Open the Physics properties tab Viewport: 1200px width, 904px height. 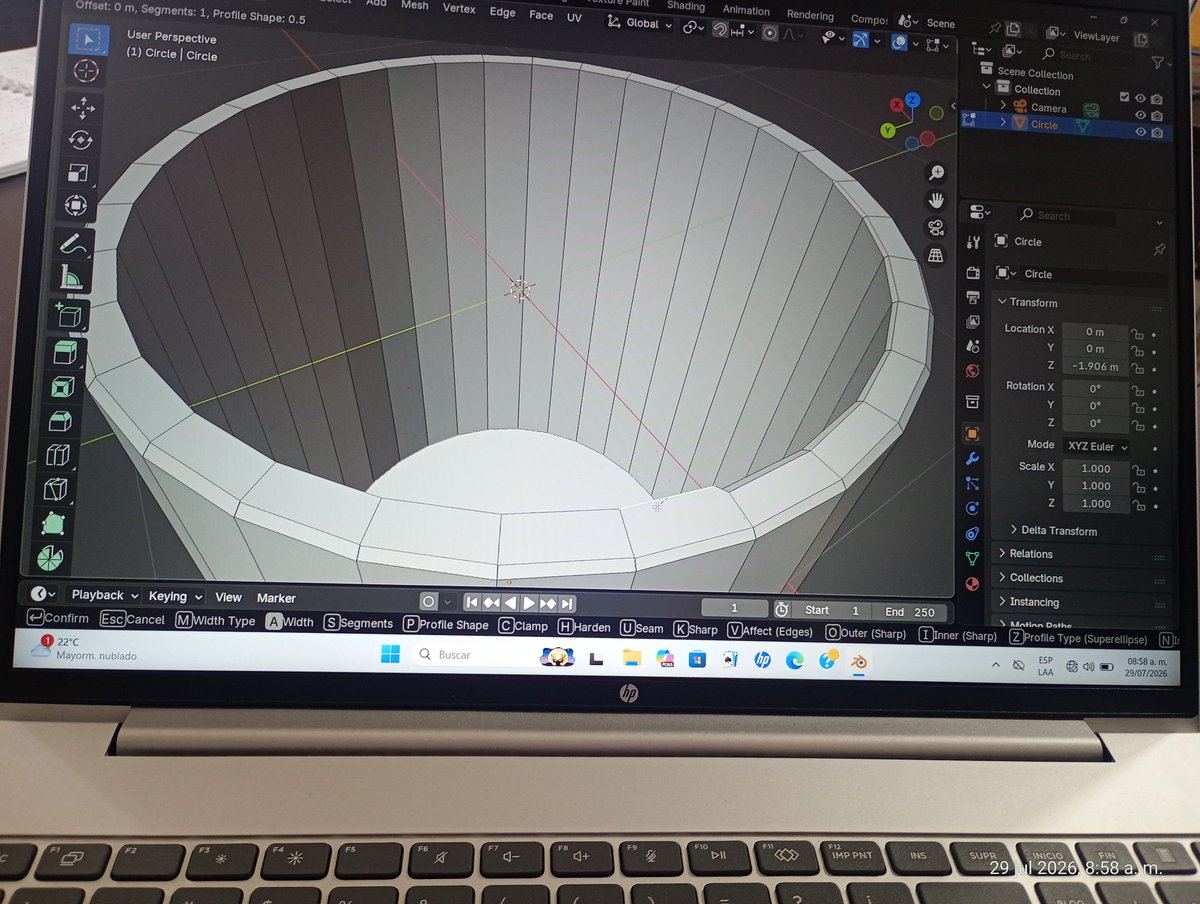point(973,508)
